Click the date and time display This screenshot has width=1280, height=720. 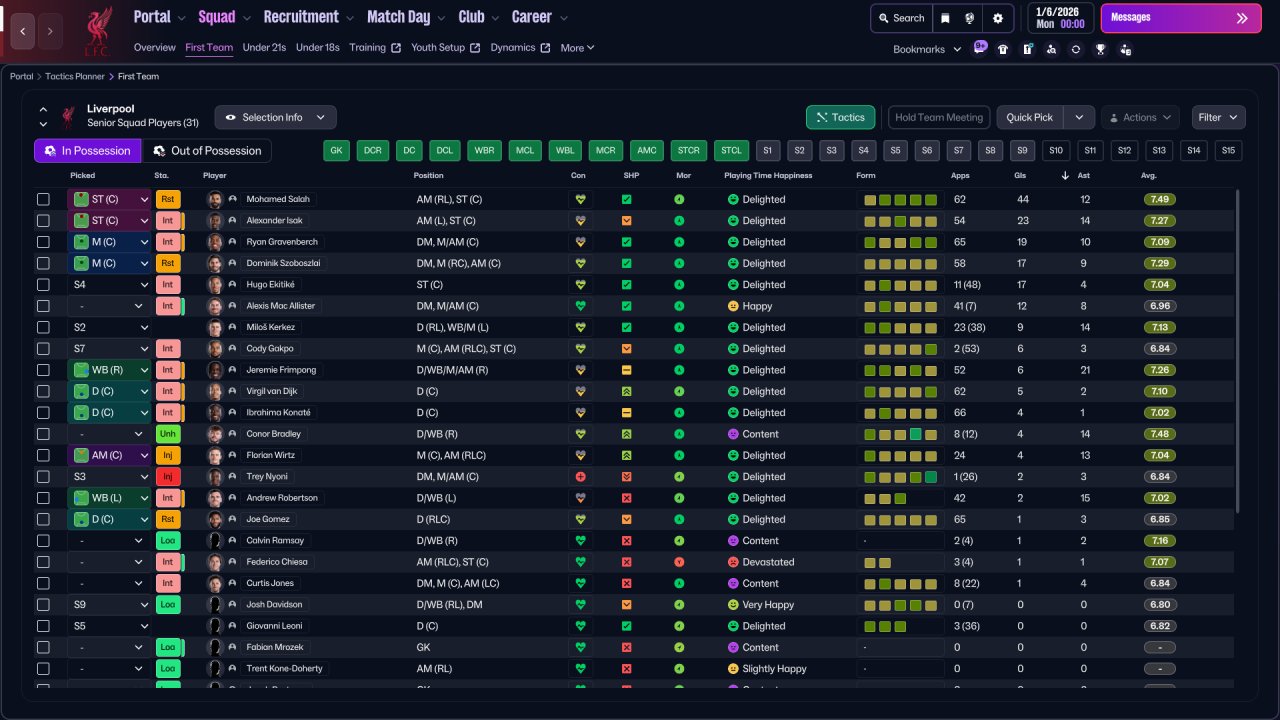pos(1060,18)
